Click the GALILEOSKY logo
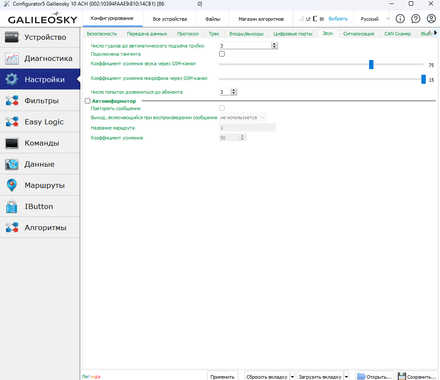 coord(42,19)
